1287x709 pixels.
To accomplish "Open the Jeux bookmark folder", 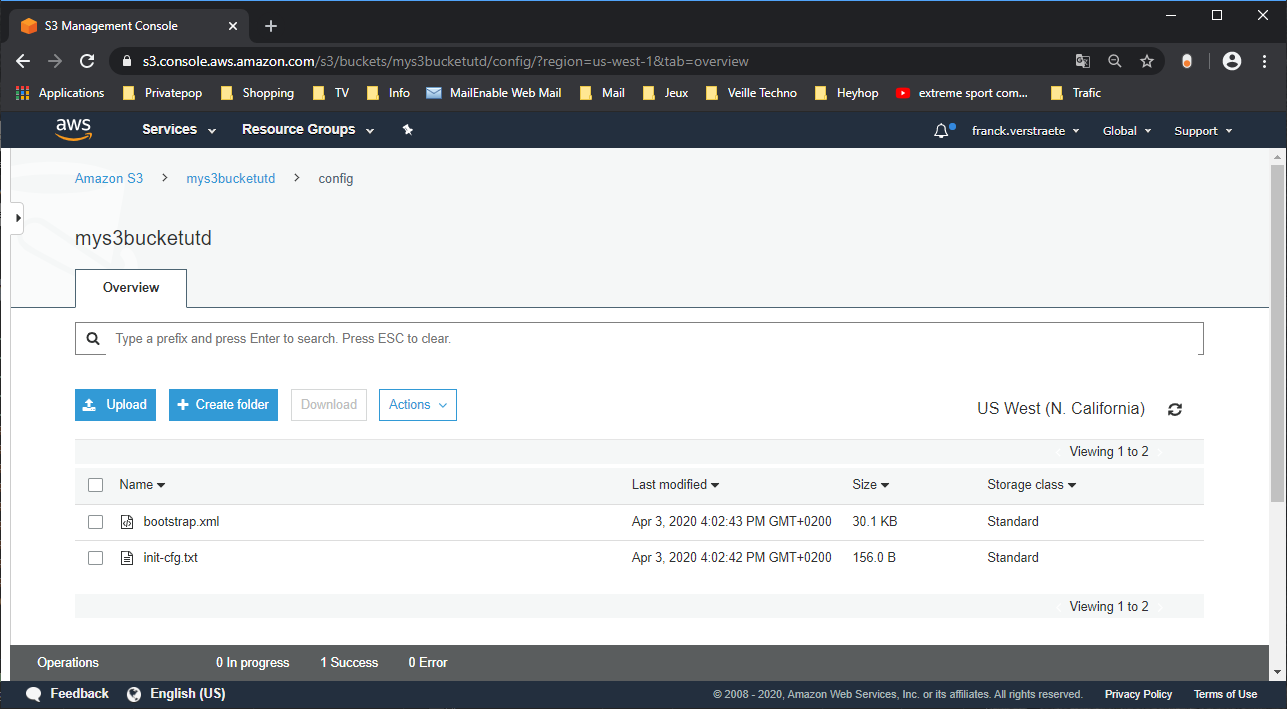I will 664,93.
